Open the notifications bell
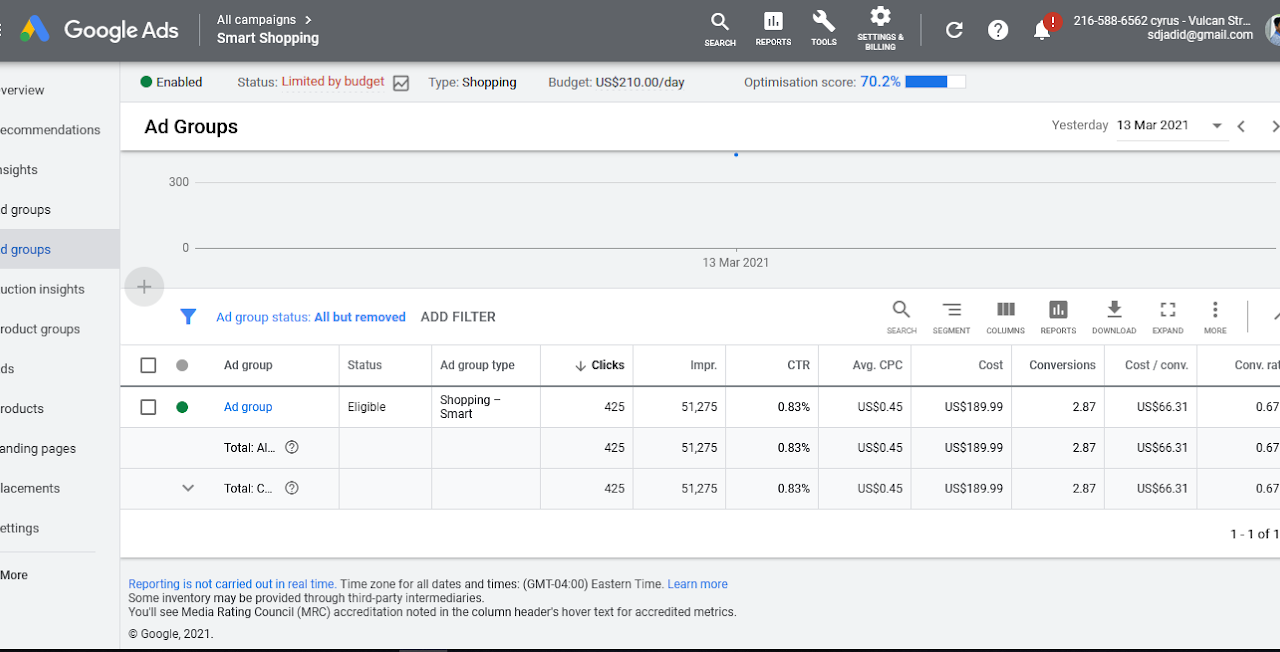1280x652 pixels. coord(1042,30)
